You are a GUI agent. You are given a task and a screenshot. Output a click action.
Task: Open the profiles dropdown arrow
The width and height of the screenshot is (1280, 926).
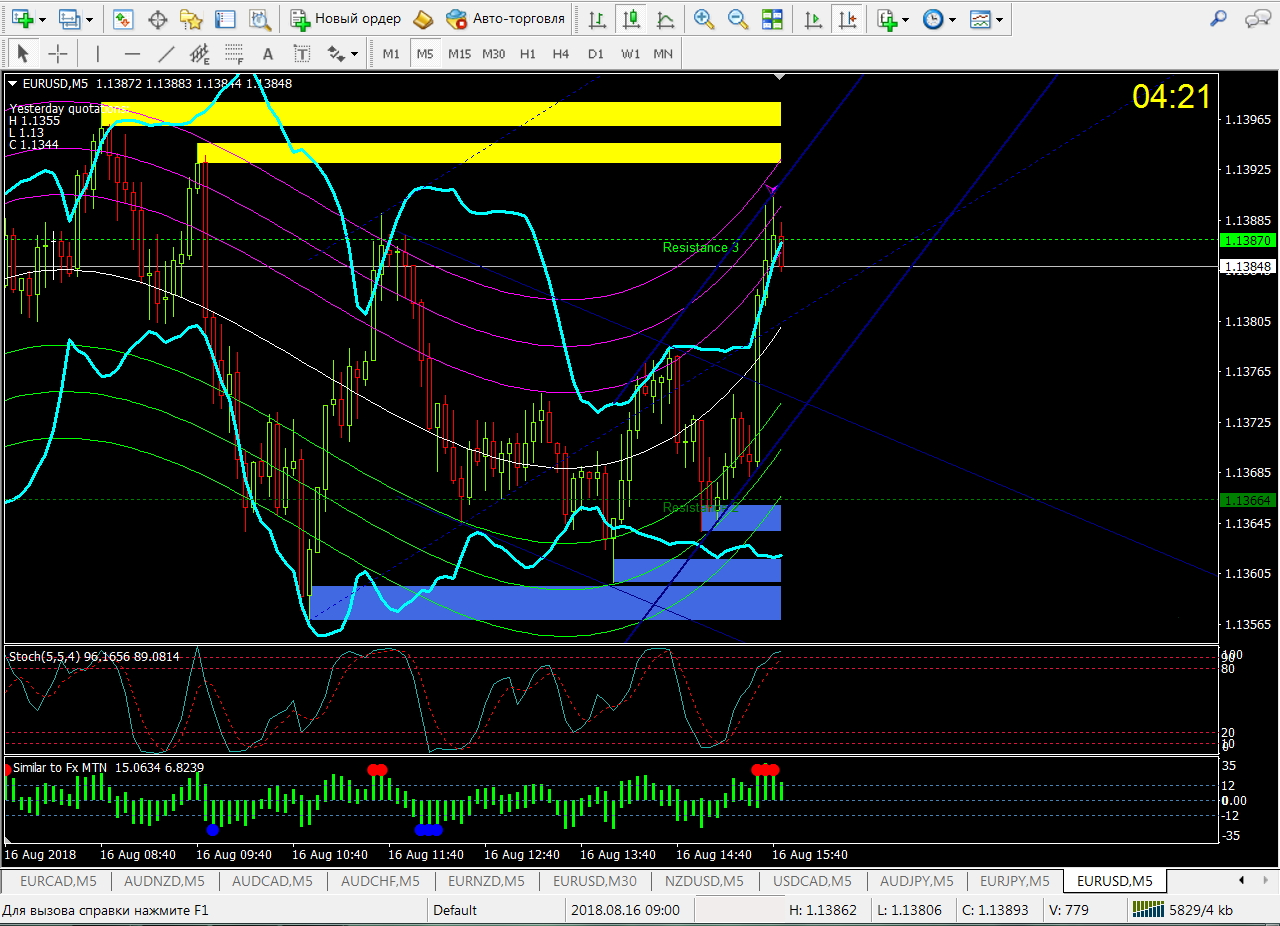click(89, 19)
